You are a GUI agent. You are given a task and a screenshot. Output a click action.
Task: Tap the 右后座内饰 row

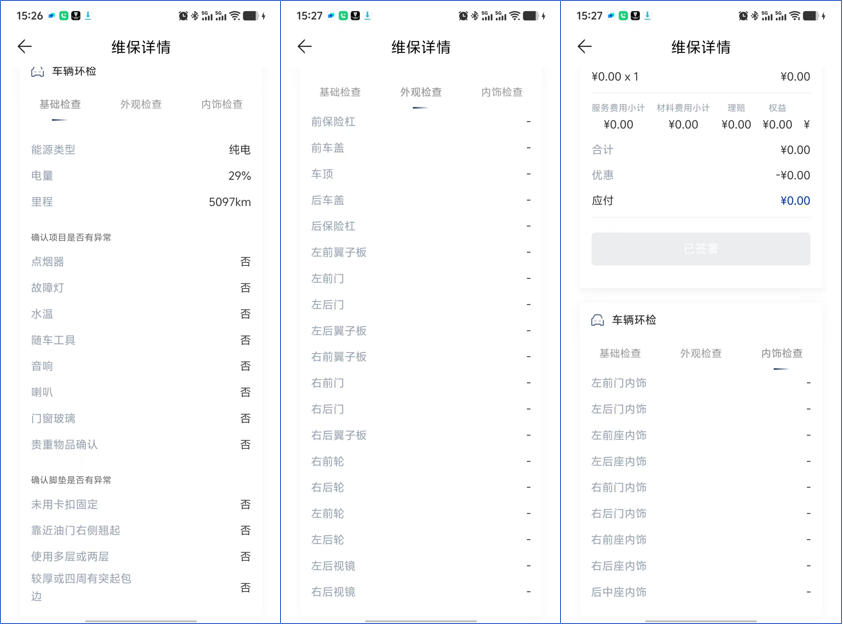click(x=701, y=566)
